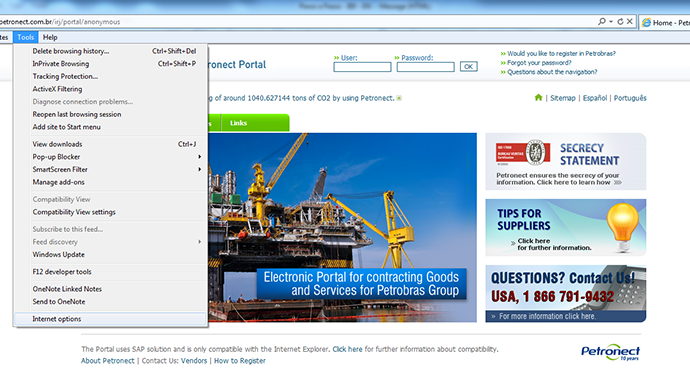This screenshot has height=373, width=690.
Task: Start InPrivate Browsing
Action: (x=111, y=64)
